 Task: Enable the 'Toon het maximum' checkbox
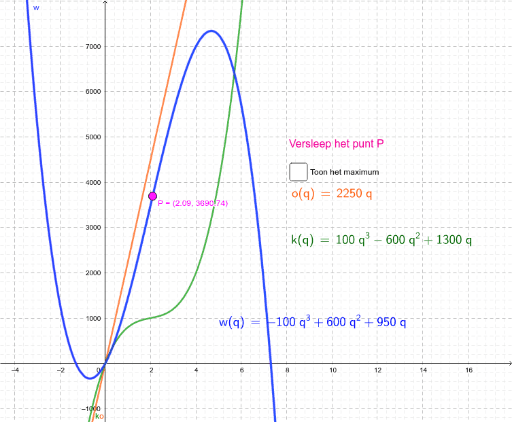(x=298, y=172)
